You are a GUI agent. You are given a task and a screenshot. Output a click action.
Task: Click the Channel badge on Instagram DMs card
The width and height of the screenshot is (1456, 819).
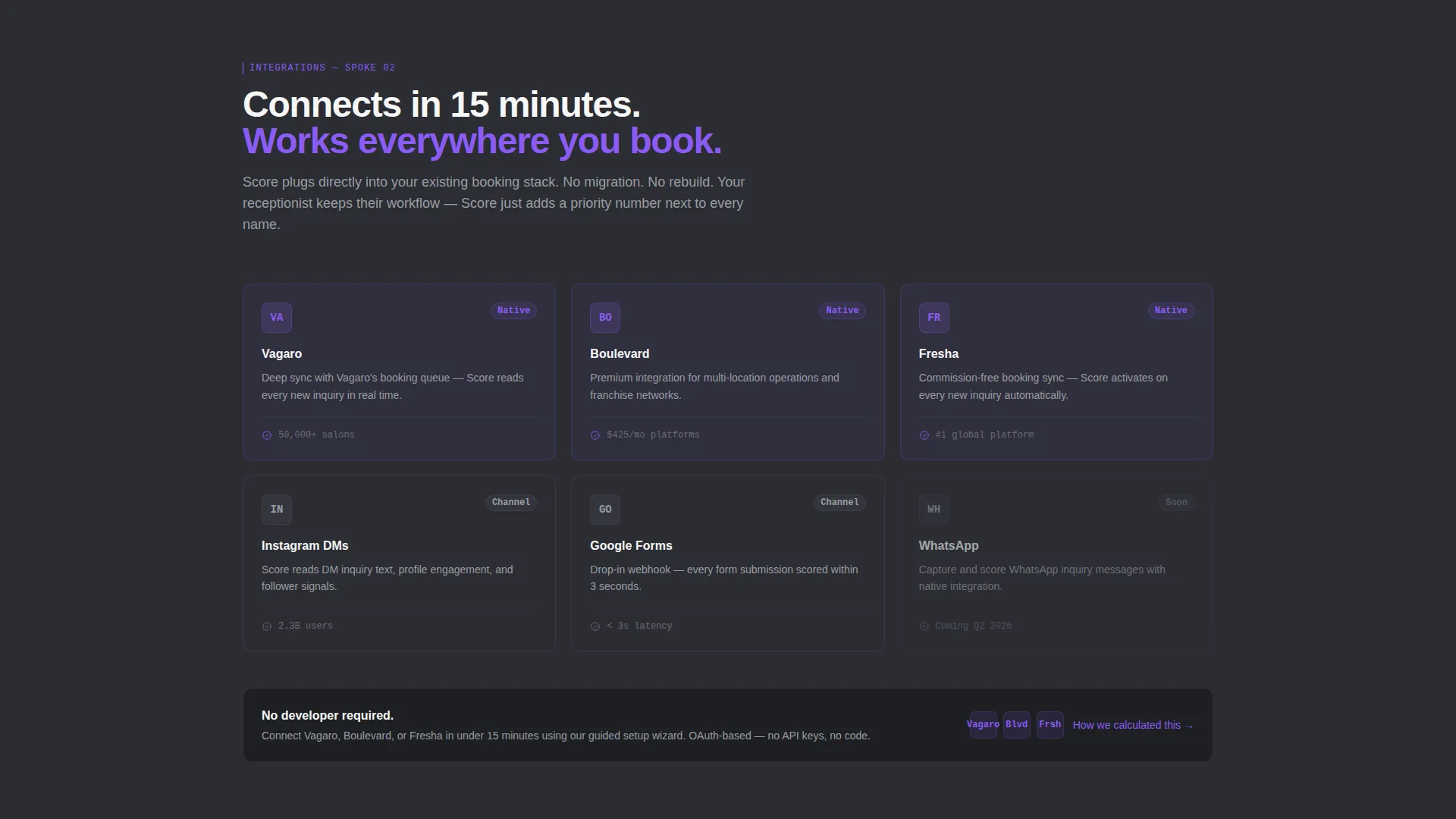pyautogui.click(x=511, y=503)
